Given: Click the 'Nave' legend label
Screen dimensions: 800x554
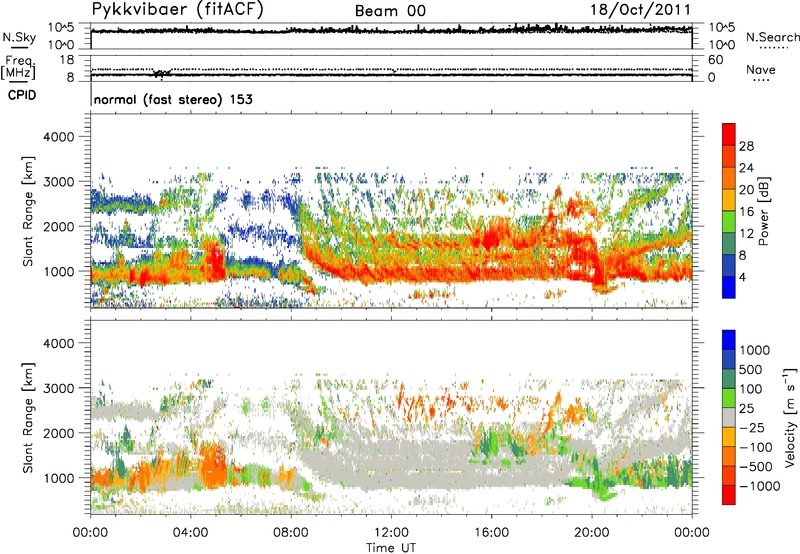Looking at the screenshot, I should click(x=761, y=69).
